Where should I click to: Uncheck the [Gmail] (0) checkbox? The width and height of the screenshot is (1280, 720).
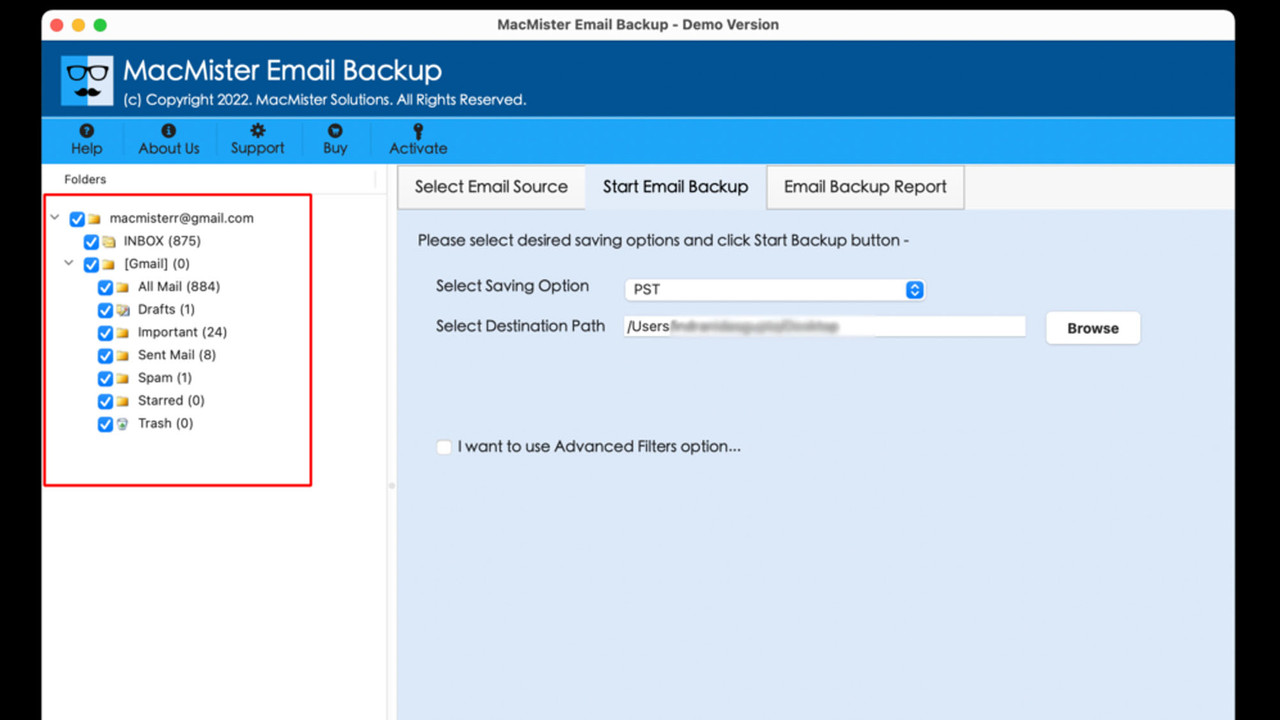pyautogui.click(x=91, y=265)
